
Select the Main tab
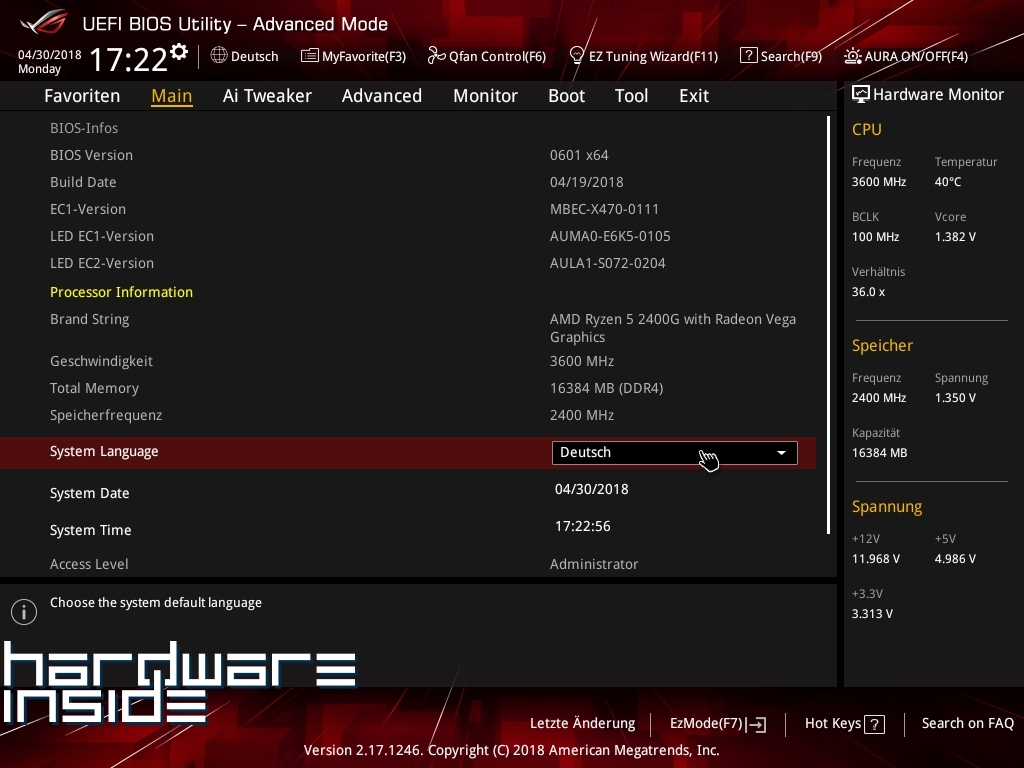point(172,96)
